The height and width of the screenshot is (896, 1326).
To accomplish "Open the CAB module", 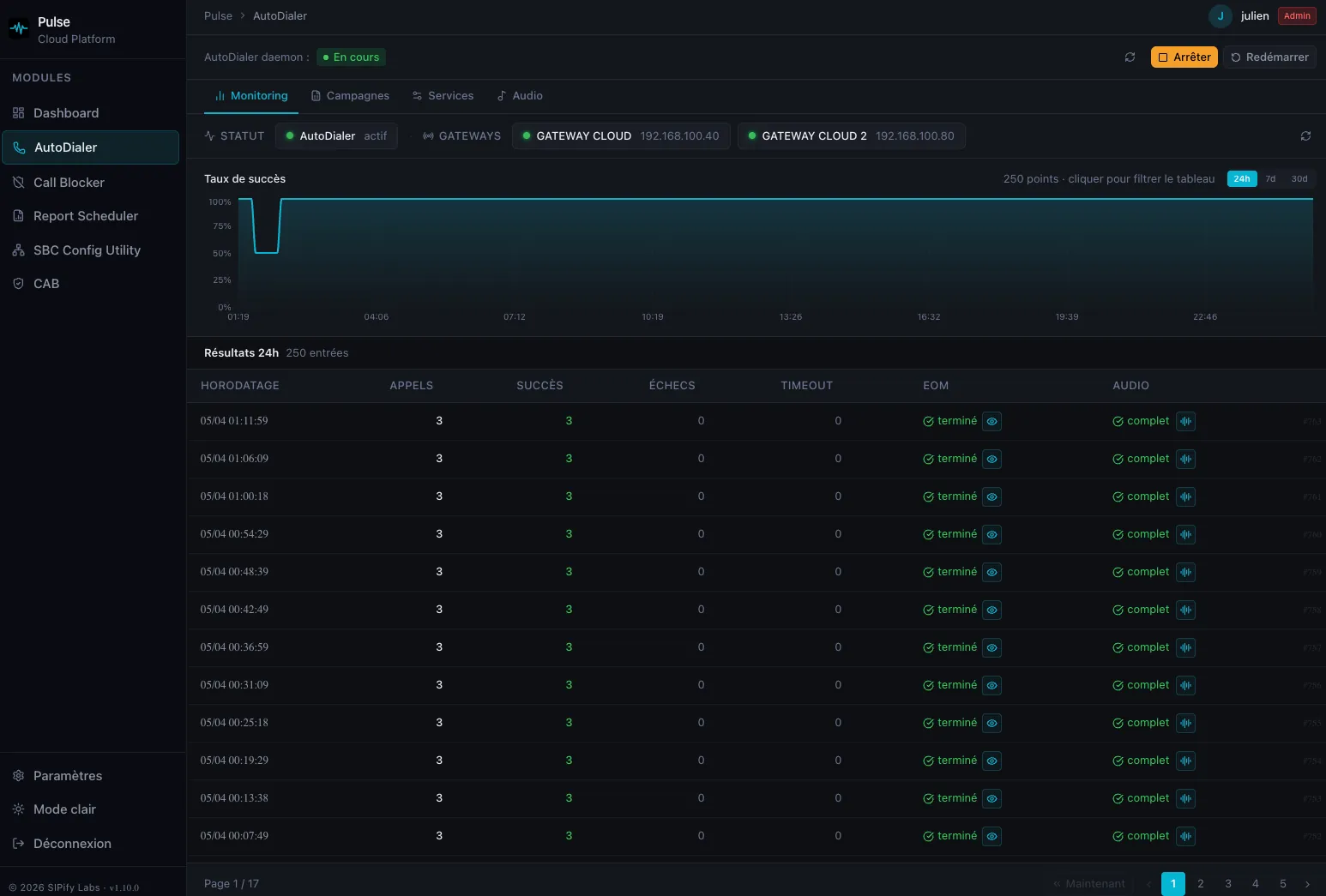I will (90, 284).
